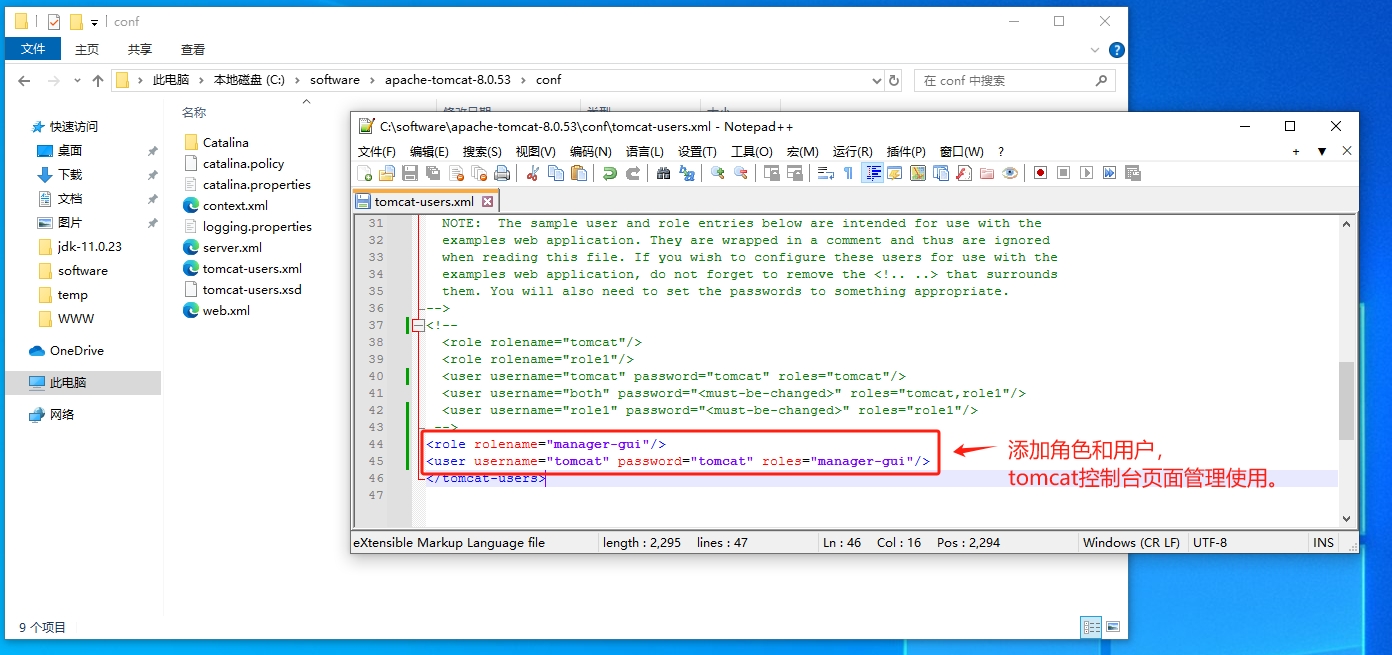
Task: Click the 在 conf 中搜索 search box
Action: (x=1014, y=81)
